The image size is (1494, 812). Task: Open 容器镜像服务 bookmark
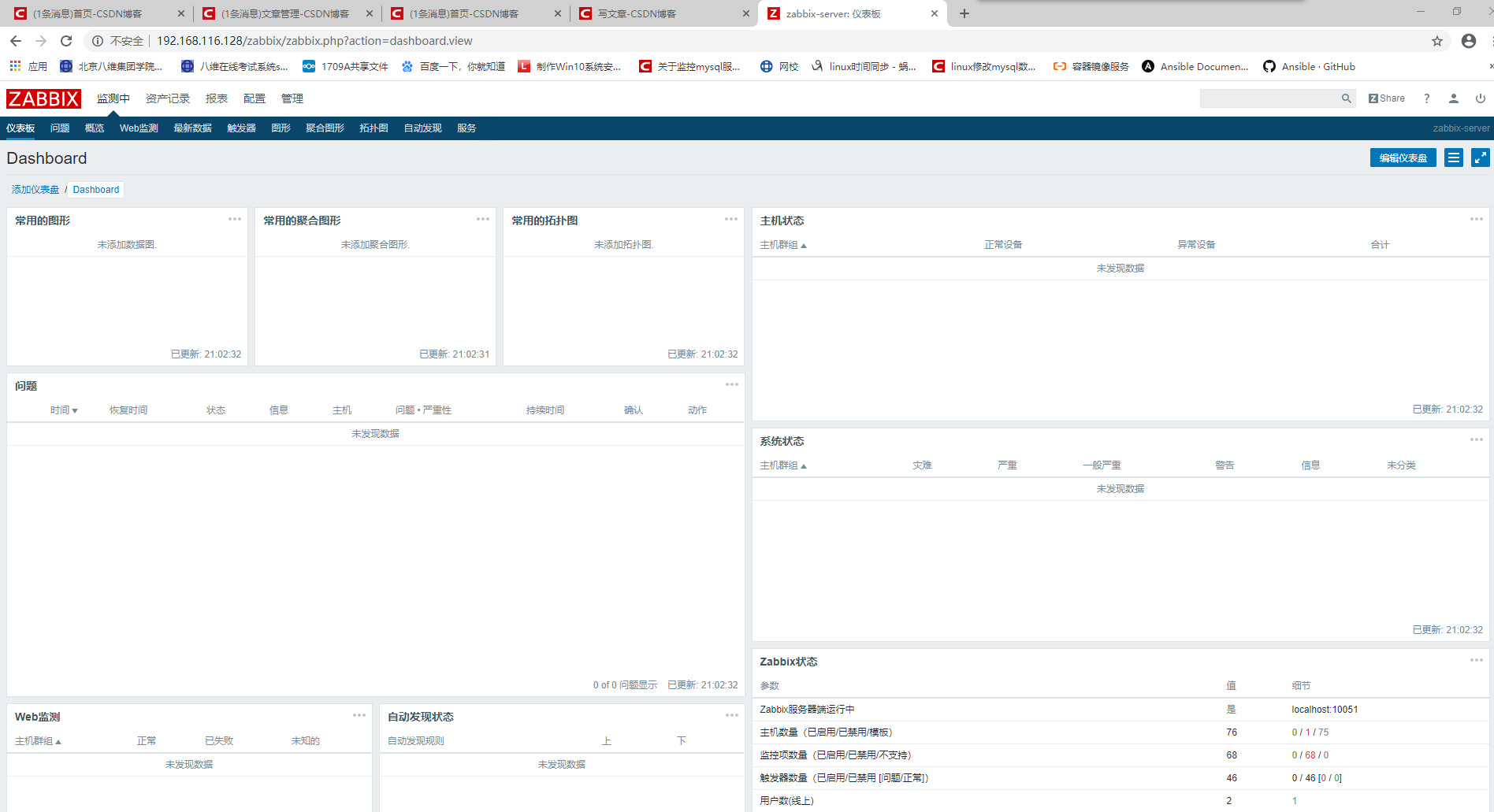1091,67
